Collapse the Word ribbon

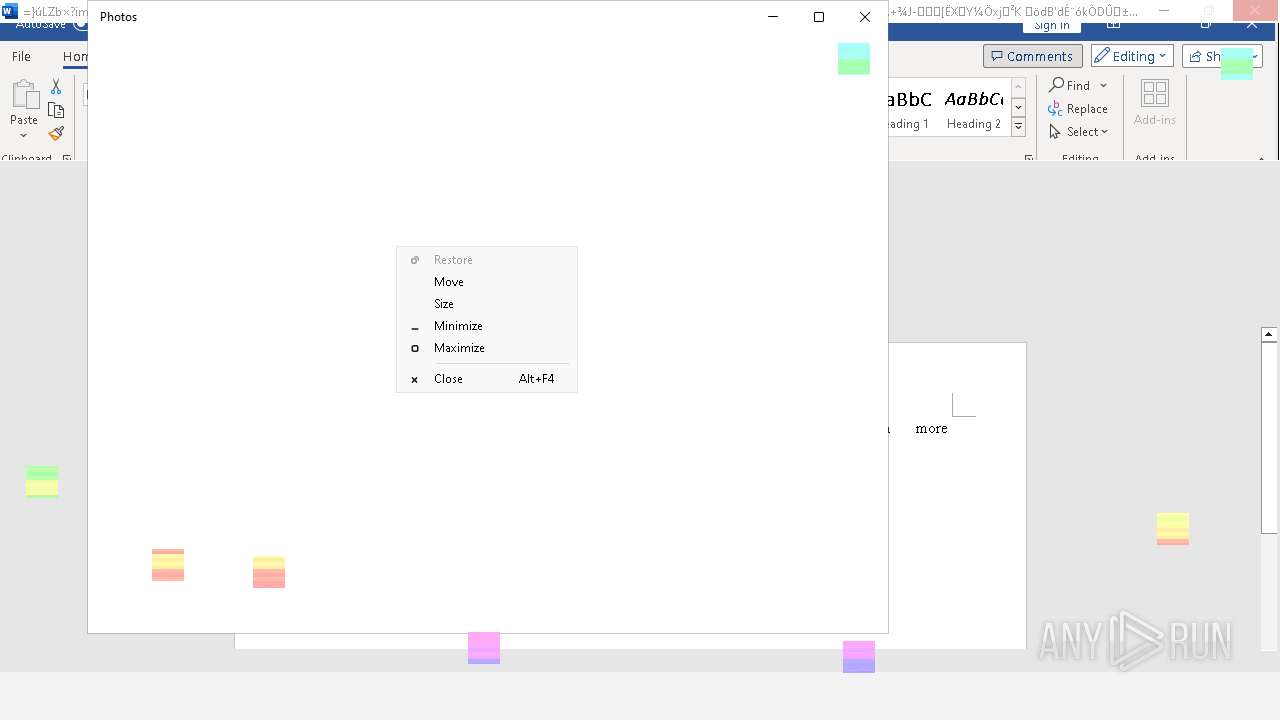pos(1261,158)
